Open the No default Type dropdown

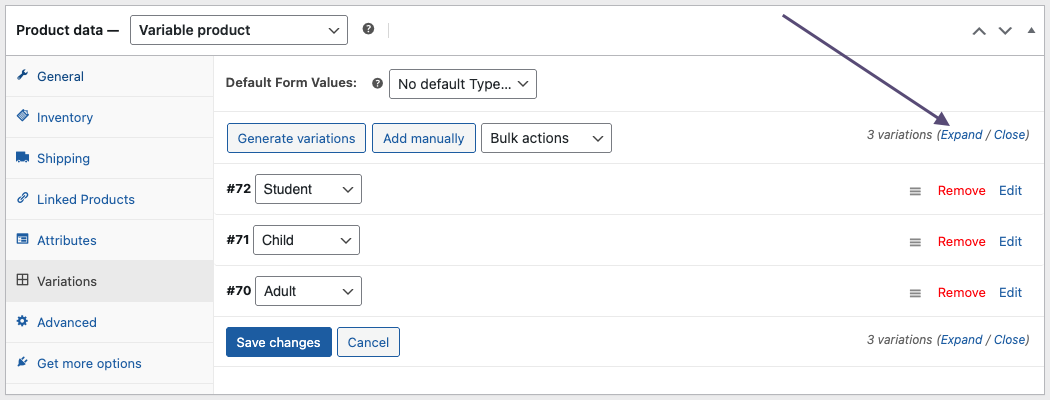[x=462, y=84]
